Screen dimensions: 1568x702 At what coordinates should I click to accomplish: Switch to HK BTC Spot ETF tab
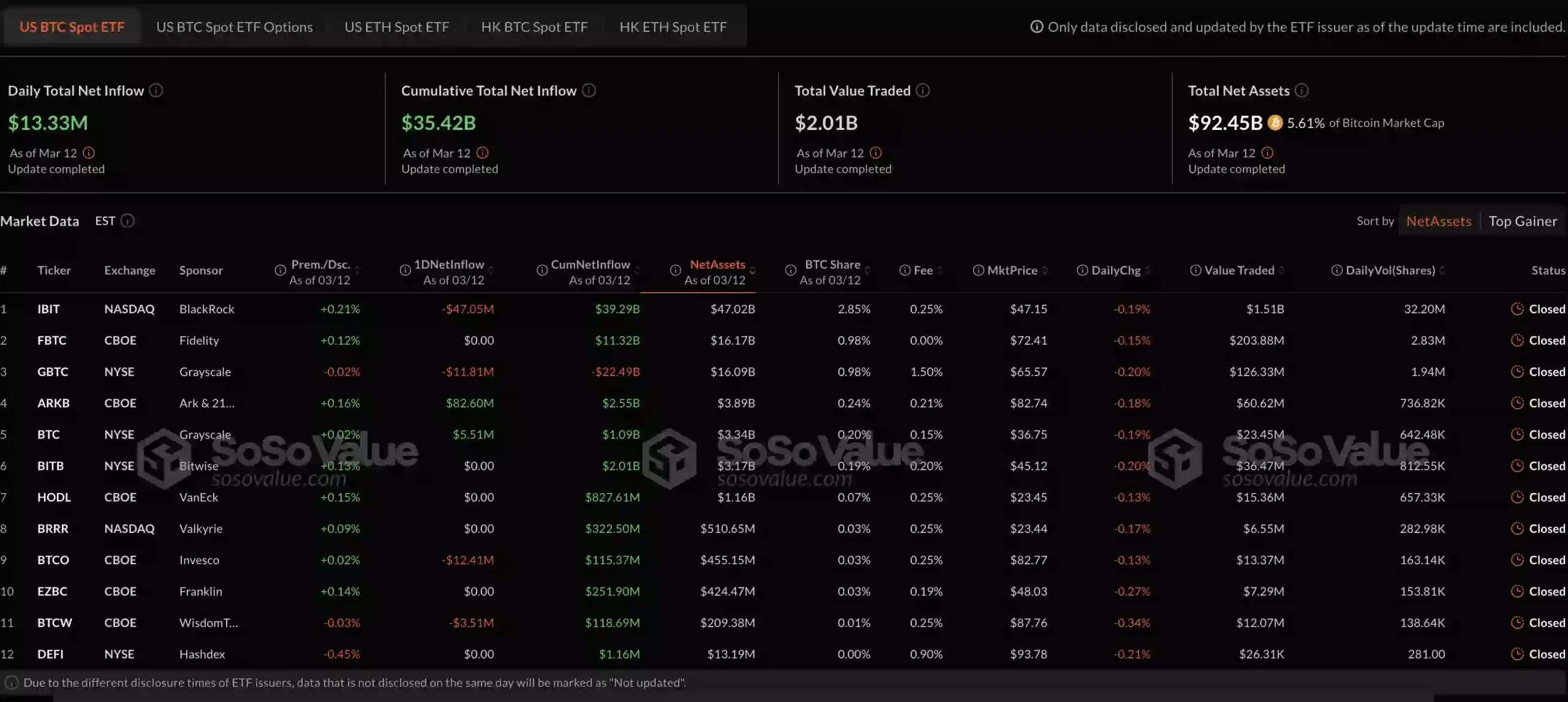533,27
